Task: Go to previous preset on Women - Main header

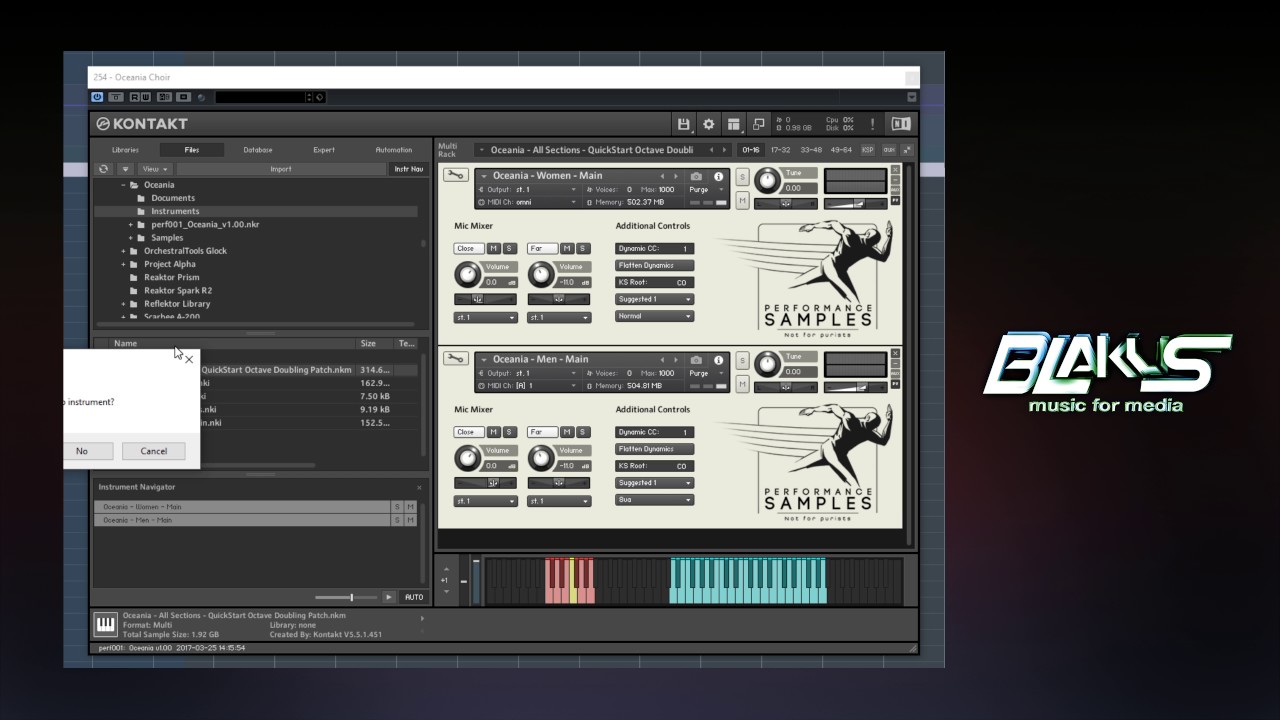Action: 661,176
